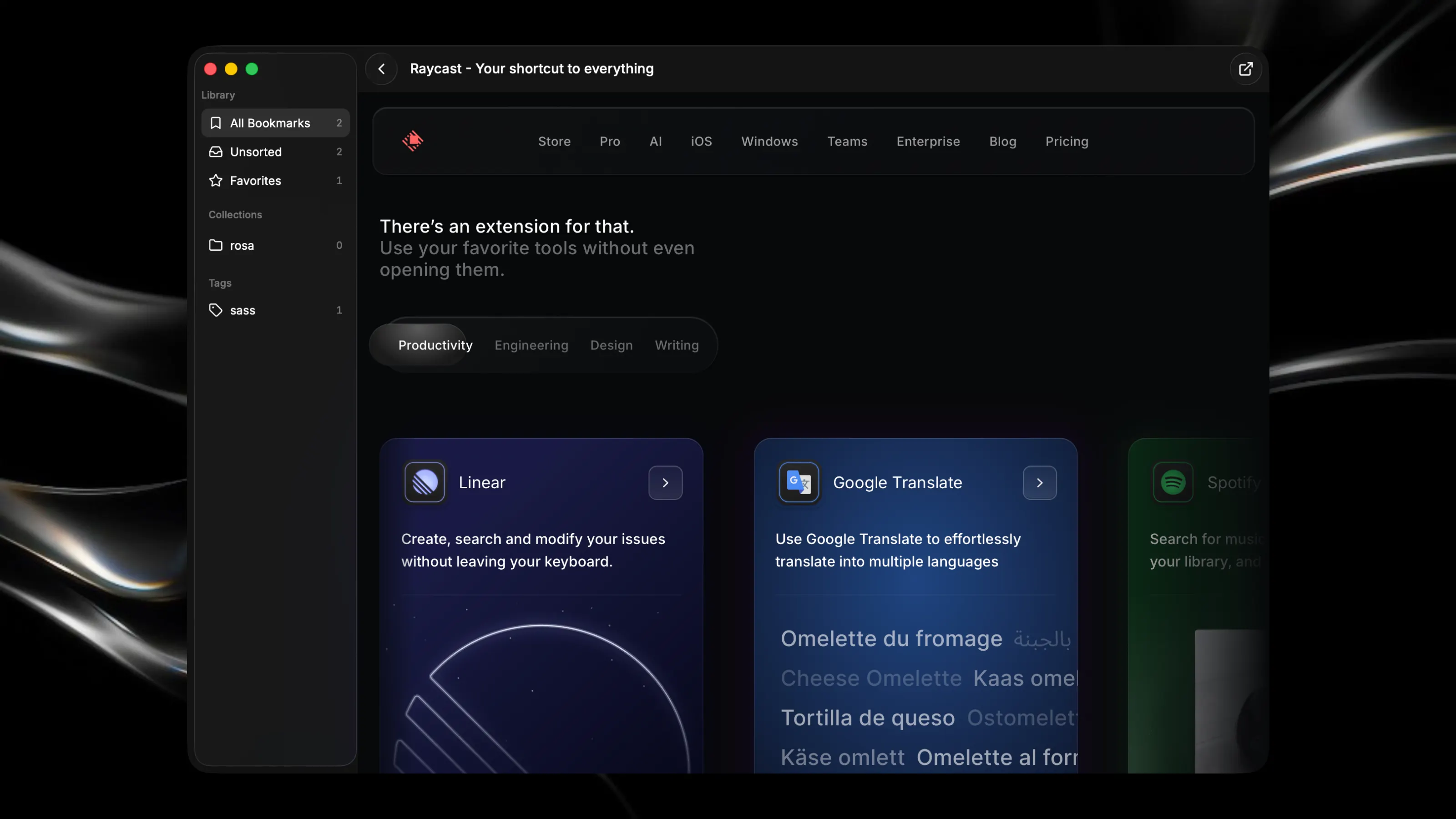Click the Favorites star icon
Image resolution: width=1456 pixels, height=819 pixels.
tap(215, 180)
